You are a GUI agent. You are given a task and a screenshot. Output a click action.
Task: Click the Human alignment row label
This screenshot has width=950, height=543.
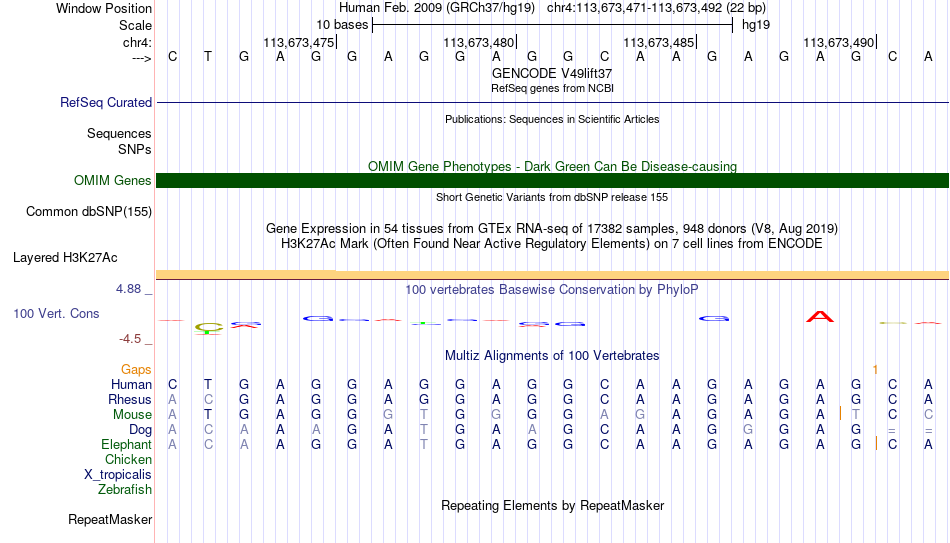pyautogui.click(x=131, y=385)
